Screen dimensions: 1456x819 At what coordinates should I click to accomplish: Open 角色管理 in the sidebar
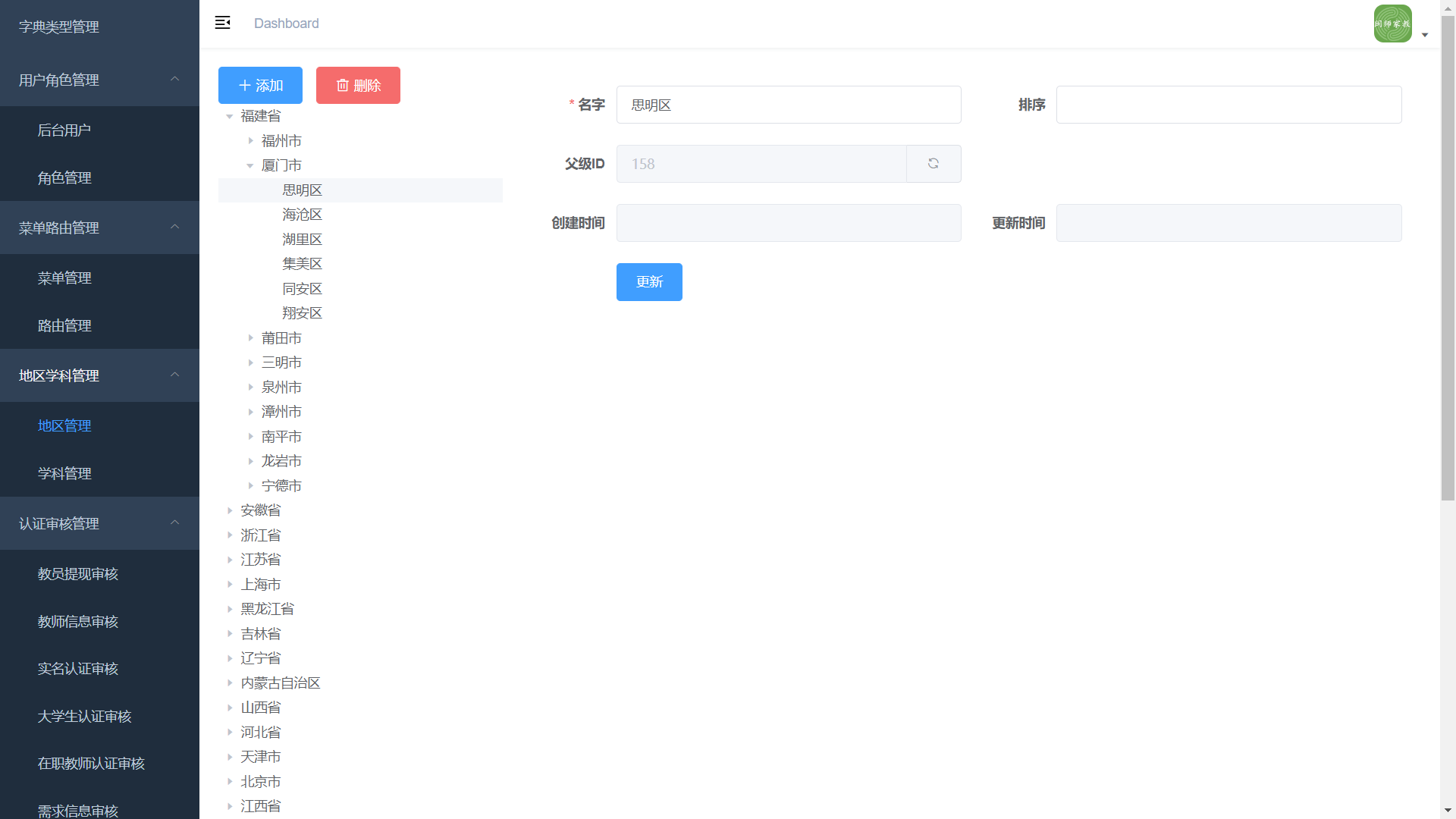pyautogui.click(x=64, y=177)
